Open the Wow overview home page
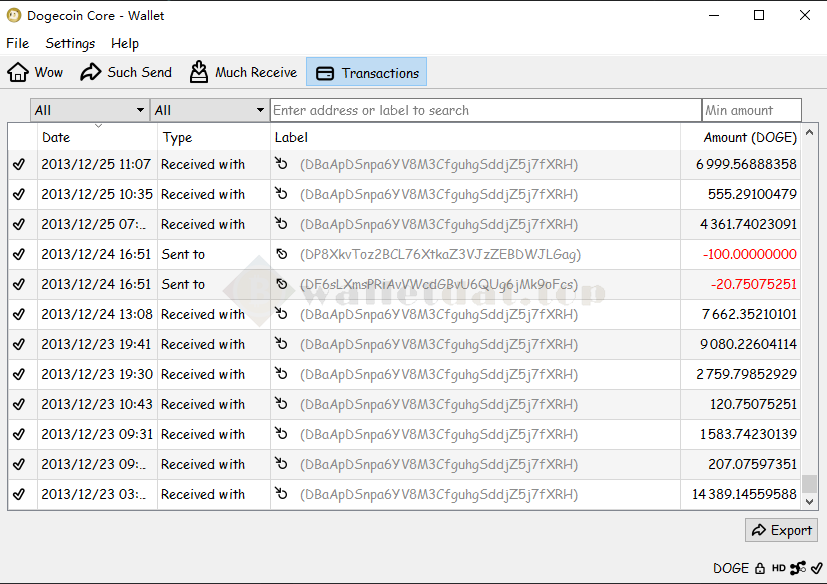Viewport: 827px width, 584px height. coord(35,72)
